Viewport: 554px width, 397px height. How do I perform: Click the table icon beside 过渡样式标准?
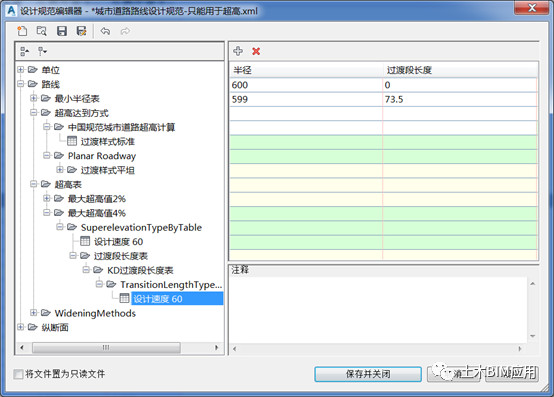click(72, 141)
